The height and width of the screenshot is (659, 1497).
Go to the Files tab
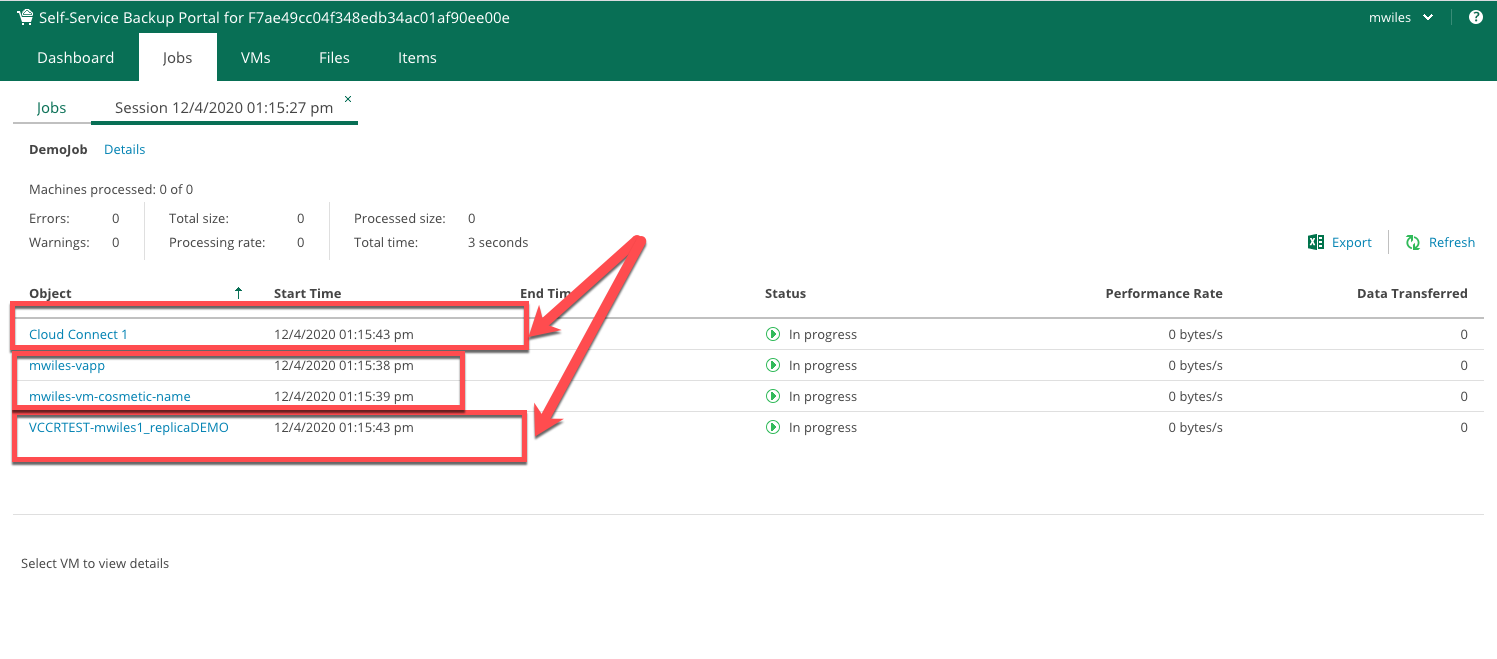334,57
